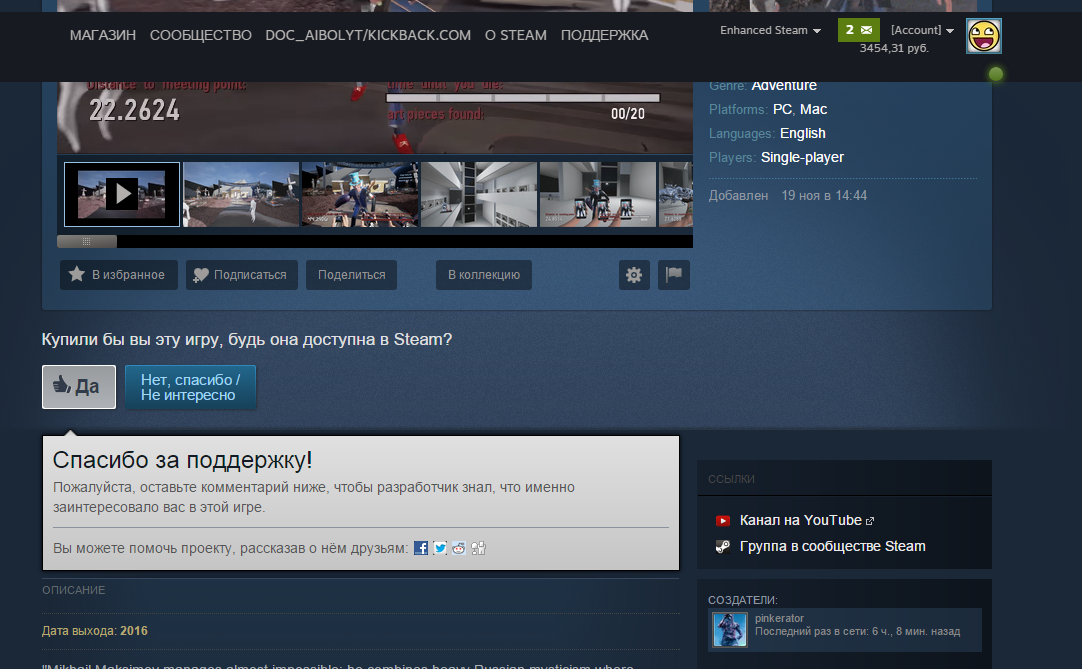Screen dimensions: 1082x669
Task: Play the video thumbnail
Action: pyautogui.click(x=122, y=194)
